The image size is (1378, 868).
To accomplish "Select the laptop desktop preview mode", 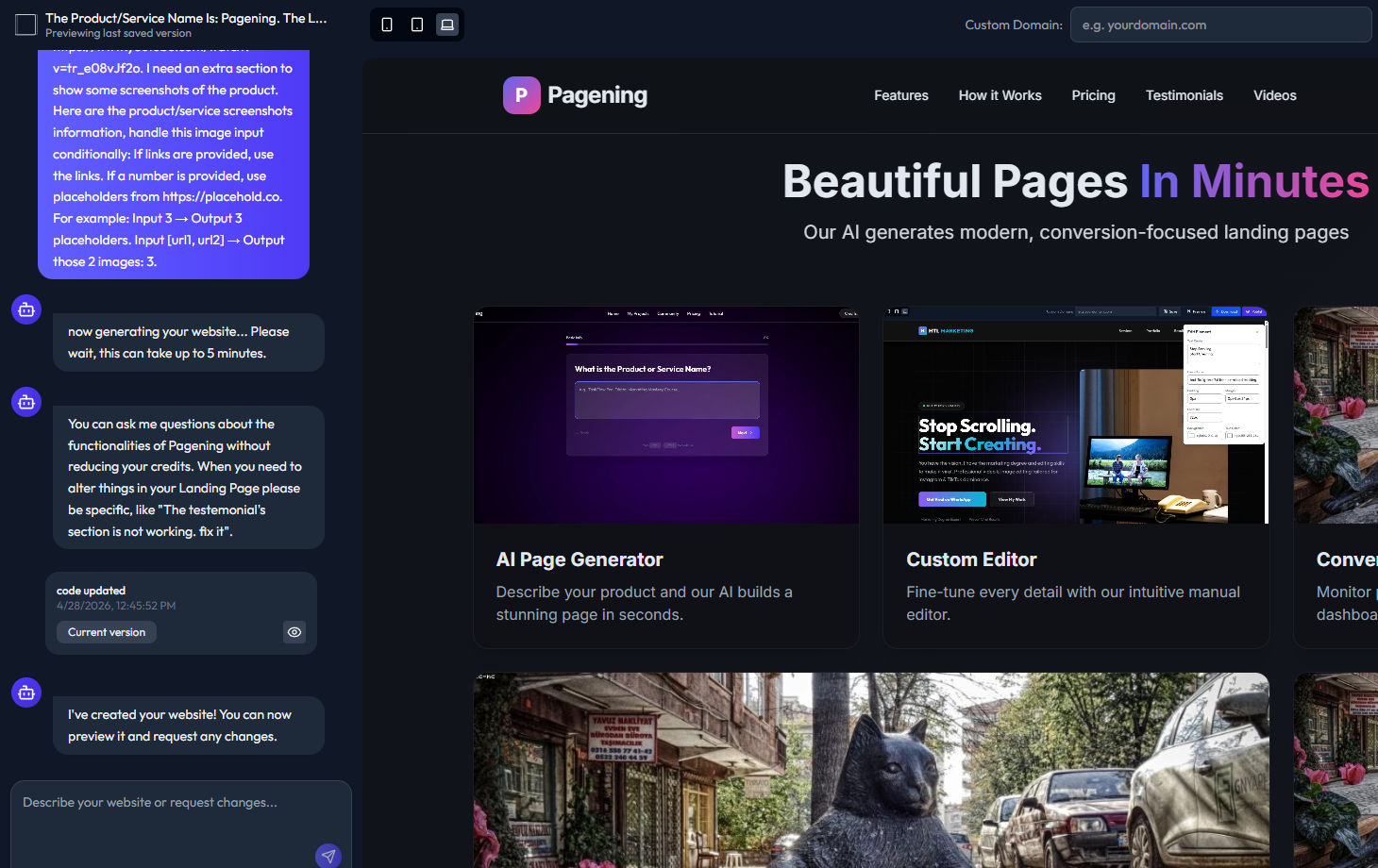I will [x=447, y=25].
